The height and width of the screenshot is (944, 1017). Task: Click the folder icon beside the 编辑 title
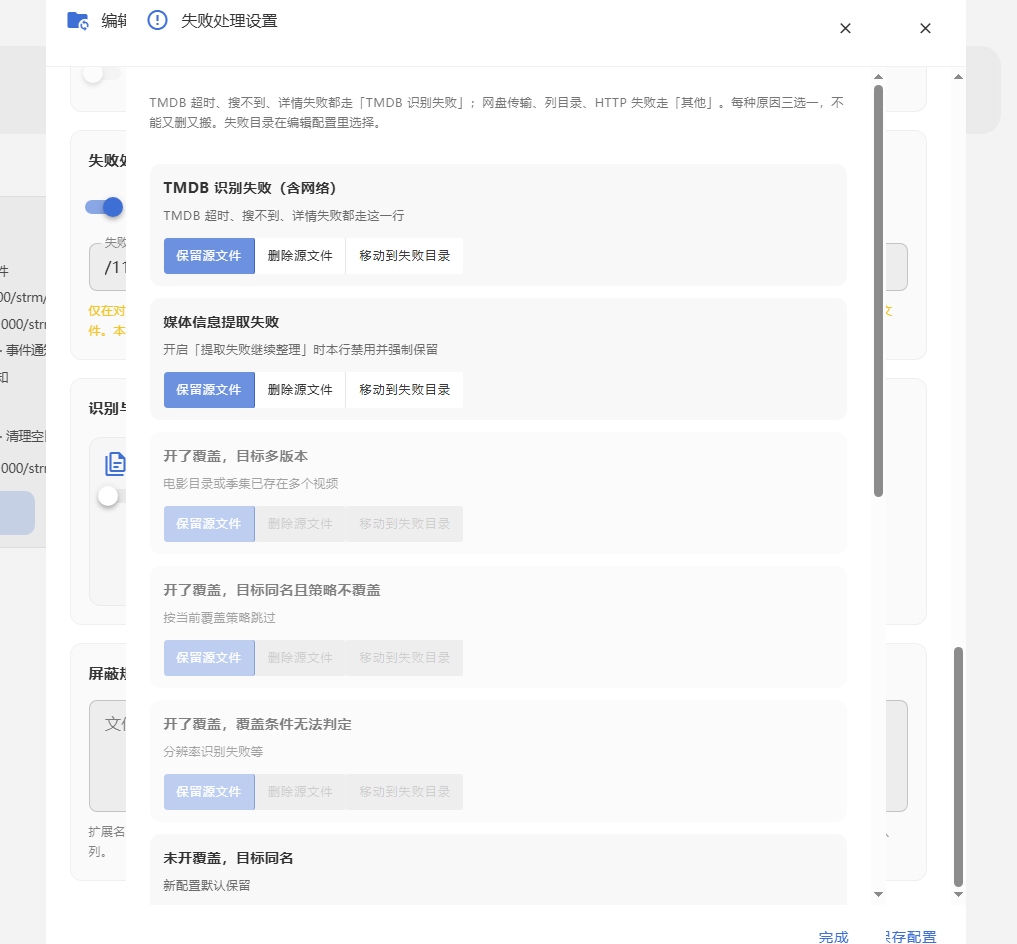click(78, 21)
